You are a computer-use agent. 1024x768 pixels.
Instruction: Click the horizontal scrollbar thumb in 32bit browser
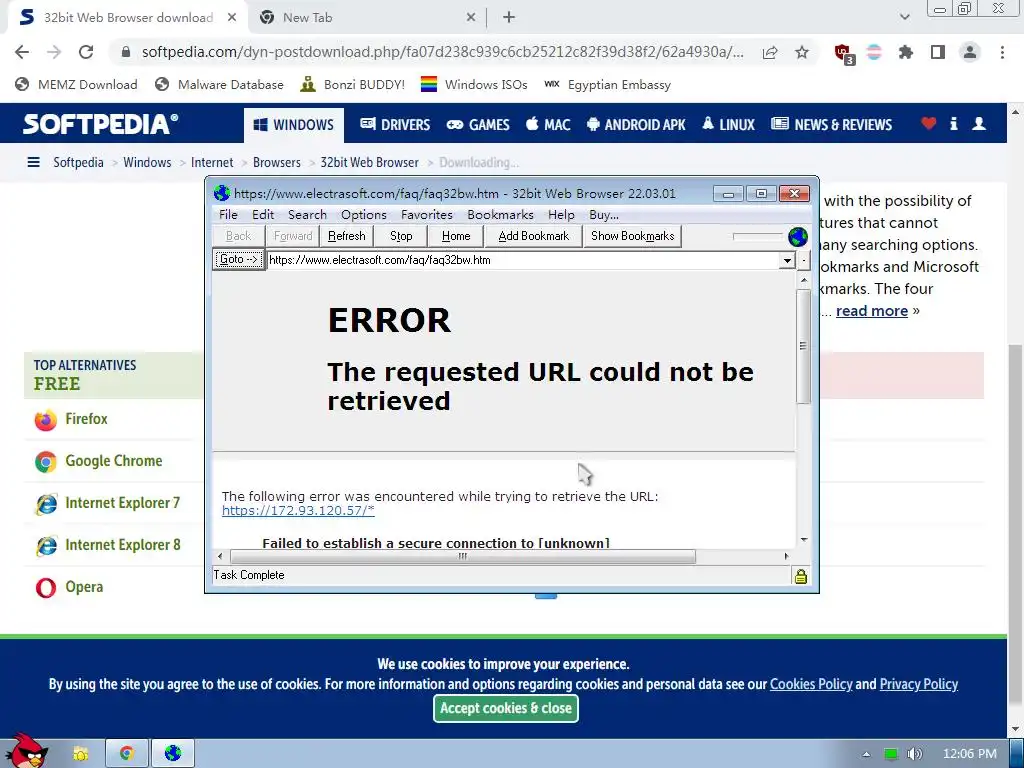click(462, 556)
